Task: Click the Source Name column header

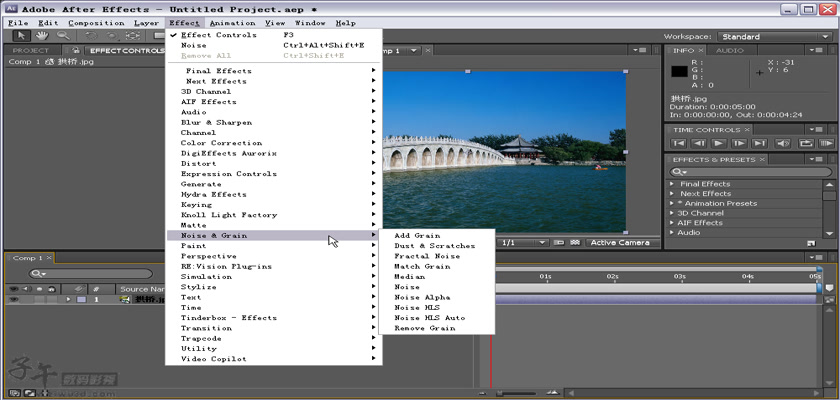Action: 140,289
